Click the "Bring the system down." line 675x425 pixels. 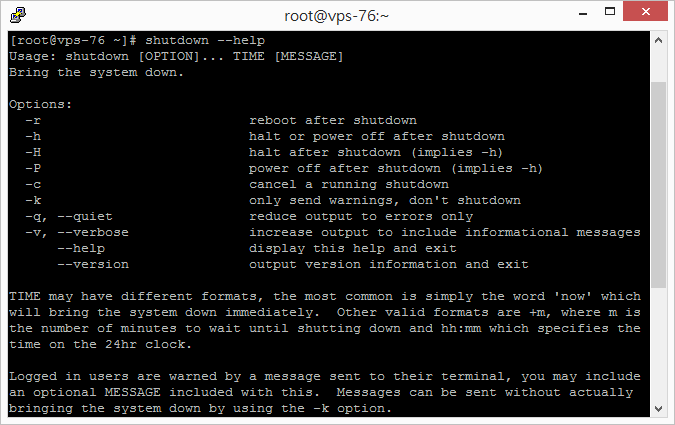[96, 72]
